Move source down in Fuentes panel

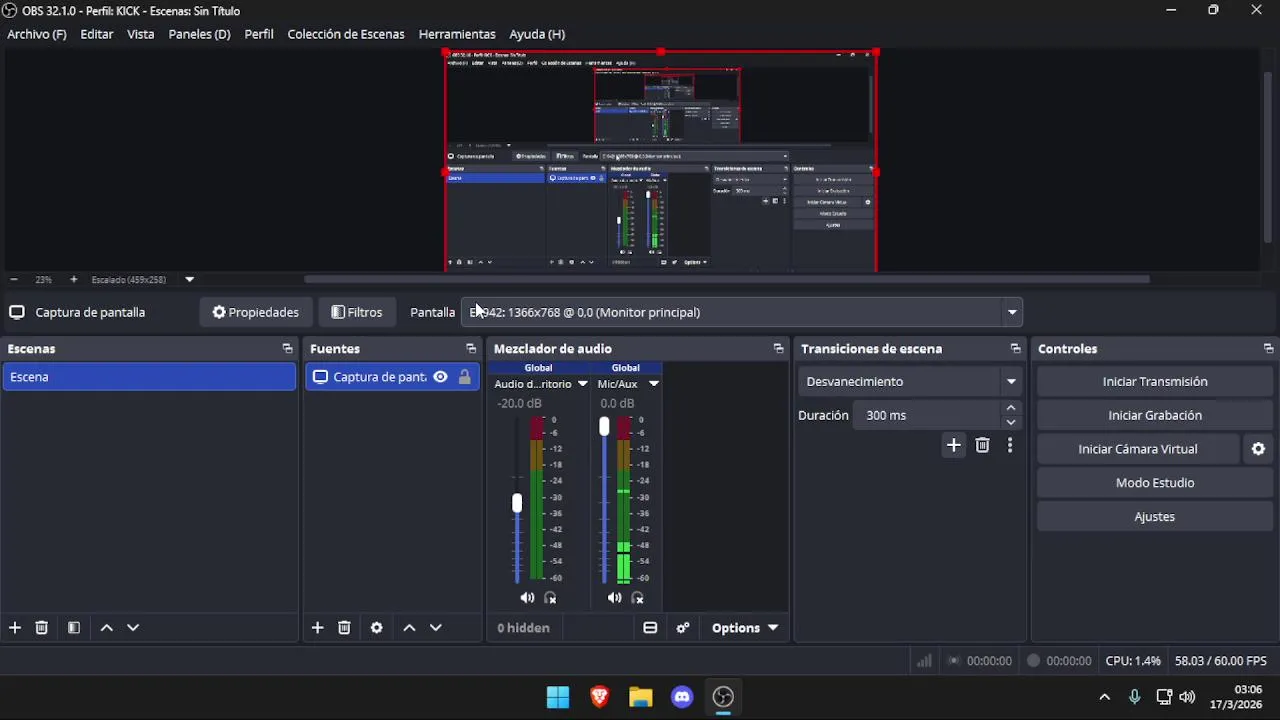click(x=436, y=628)
